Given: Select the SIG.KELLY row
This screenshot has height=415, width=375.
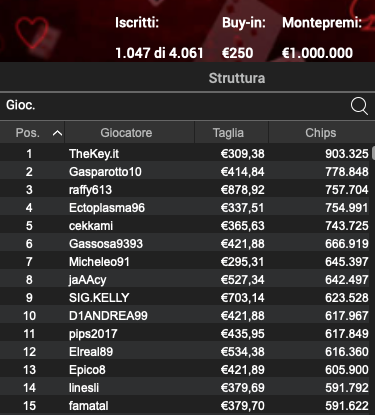Looking at the screenshot, I should [x=186, y=298].
